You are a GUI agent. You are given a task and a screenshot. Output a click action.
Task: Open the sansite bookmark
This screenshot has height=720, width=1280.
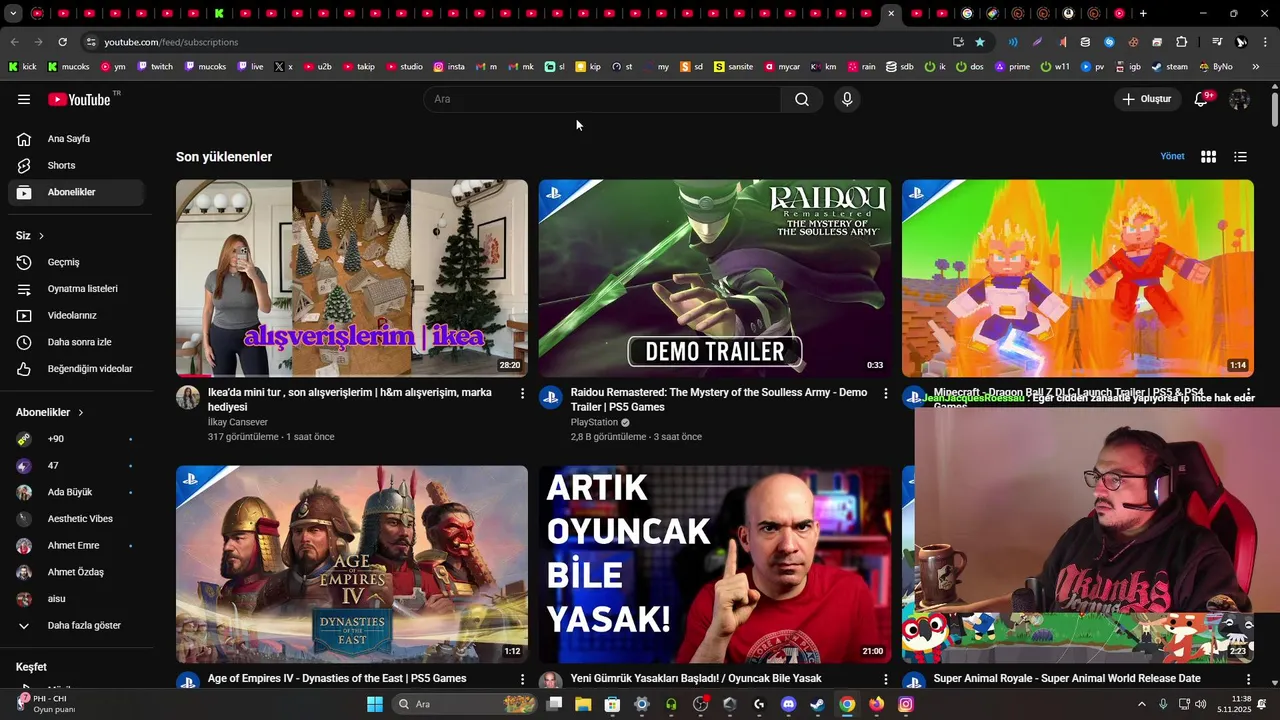pos(733,67)
